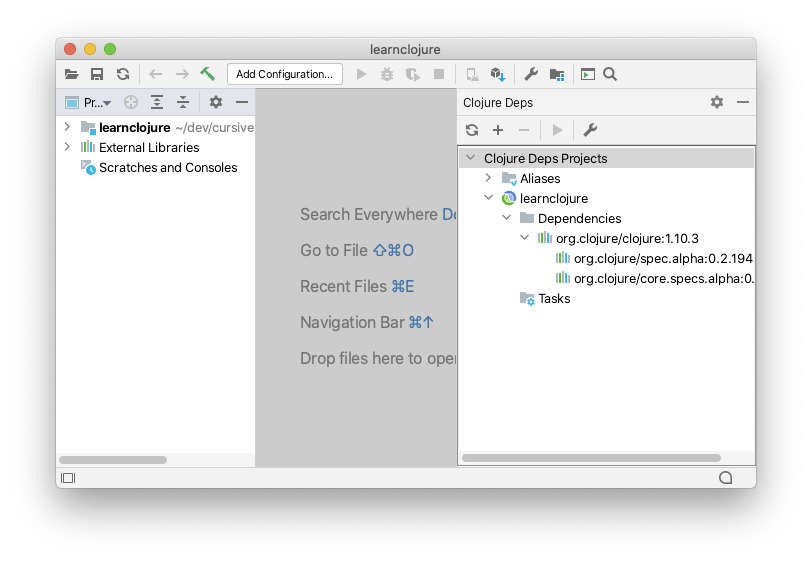
Task: Click the Run with Coverage icon
Action: (x=413, y=74)
